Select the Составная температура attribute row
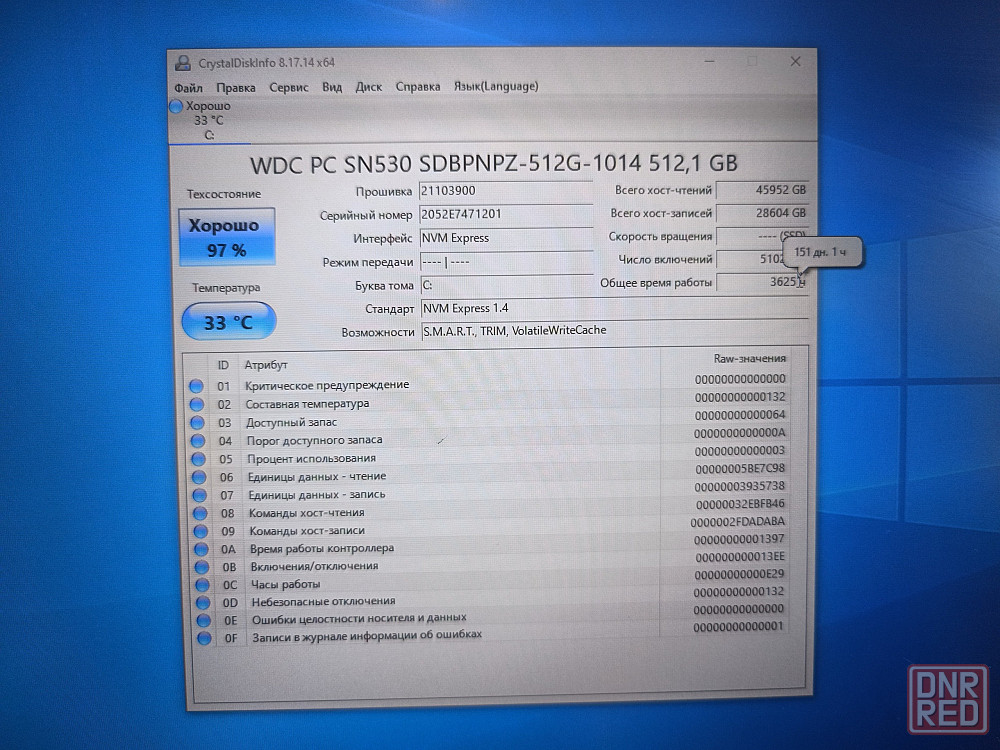 tap(488, 401)
